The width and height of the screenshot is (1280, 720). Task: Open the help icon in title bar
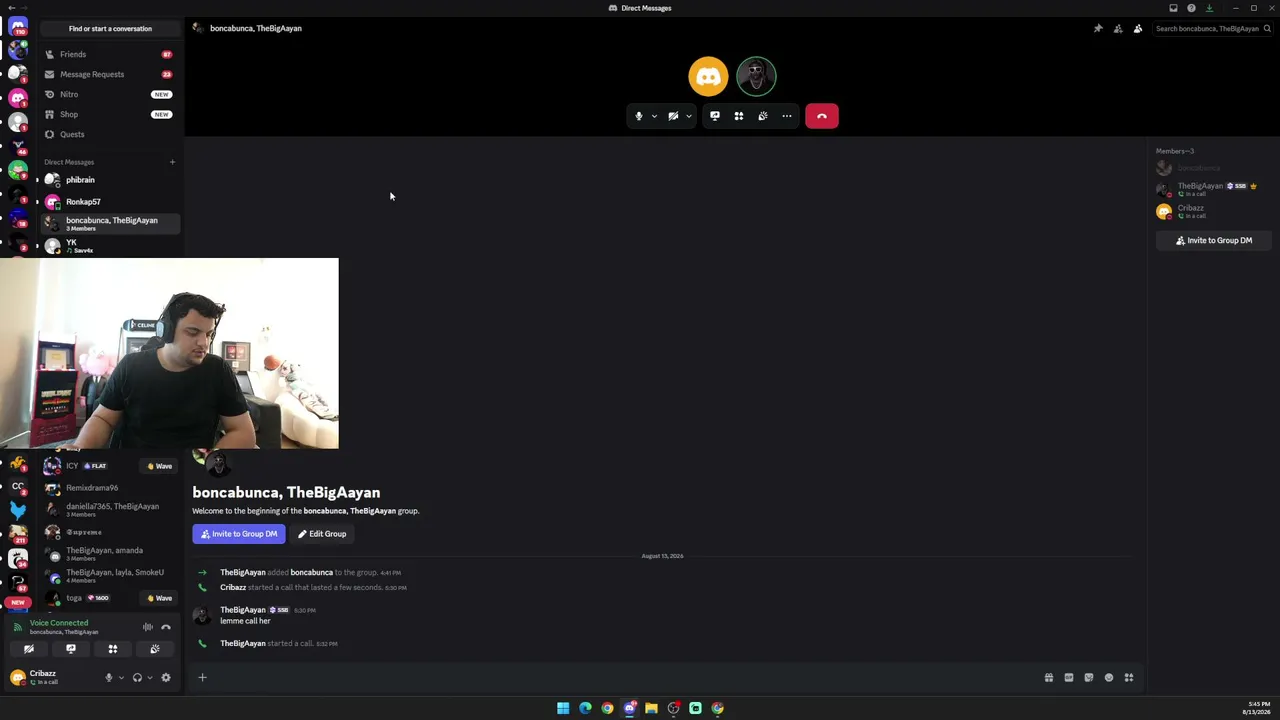point(1191,8)
